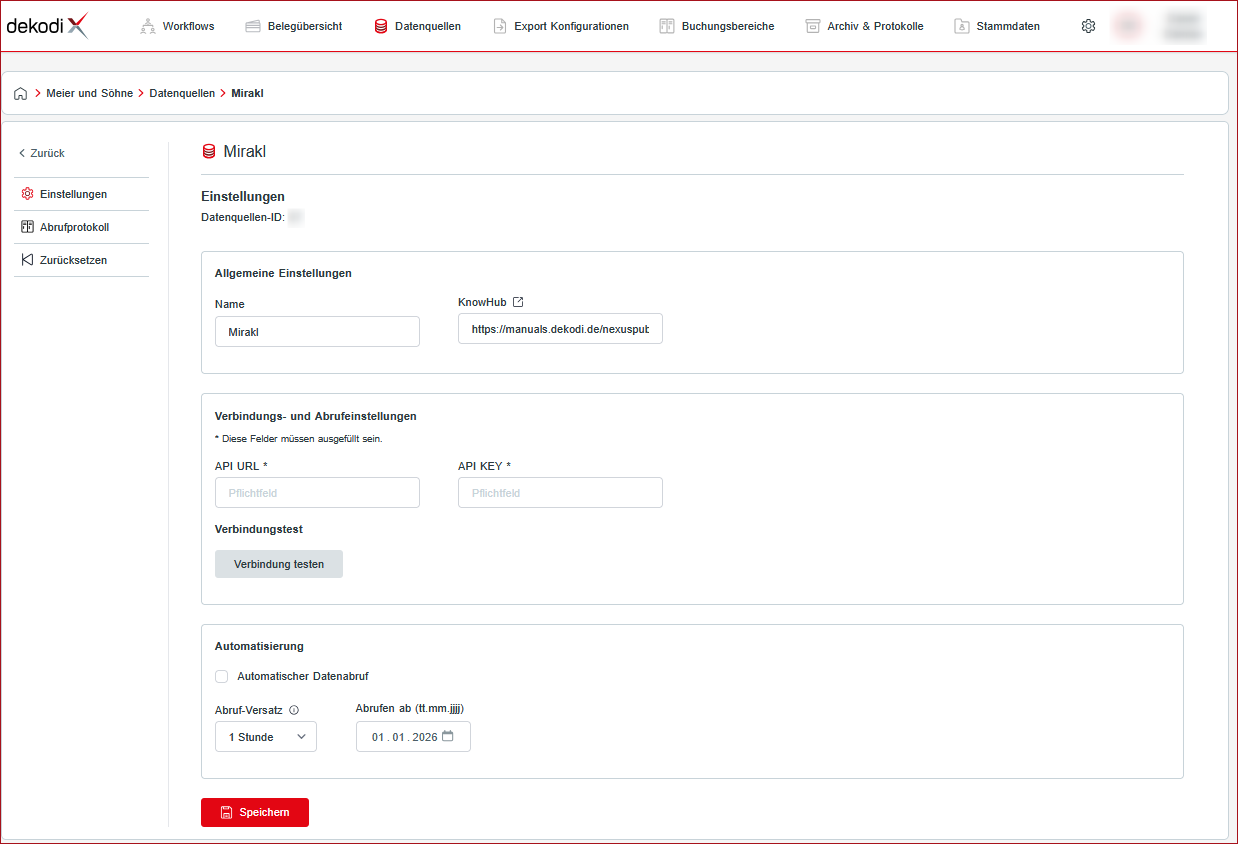Click the Einstellungen sidebar gear icon

point(27,194)
